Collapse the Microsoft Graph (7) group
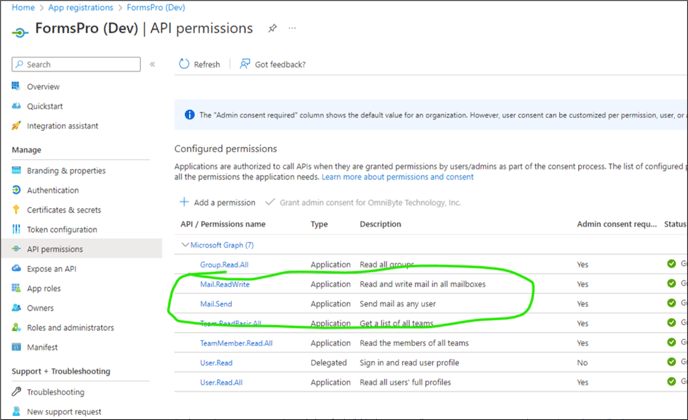 (x=186, y=245)
